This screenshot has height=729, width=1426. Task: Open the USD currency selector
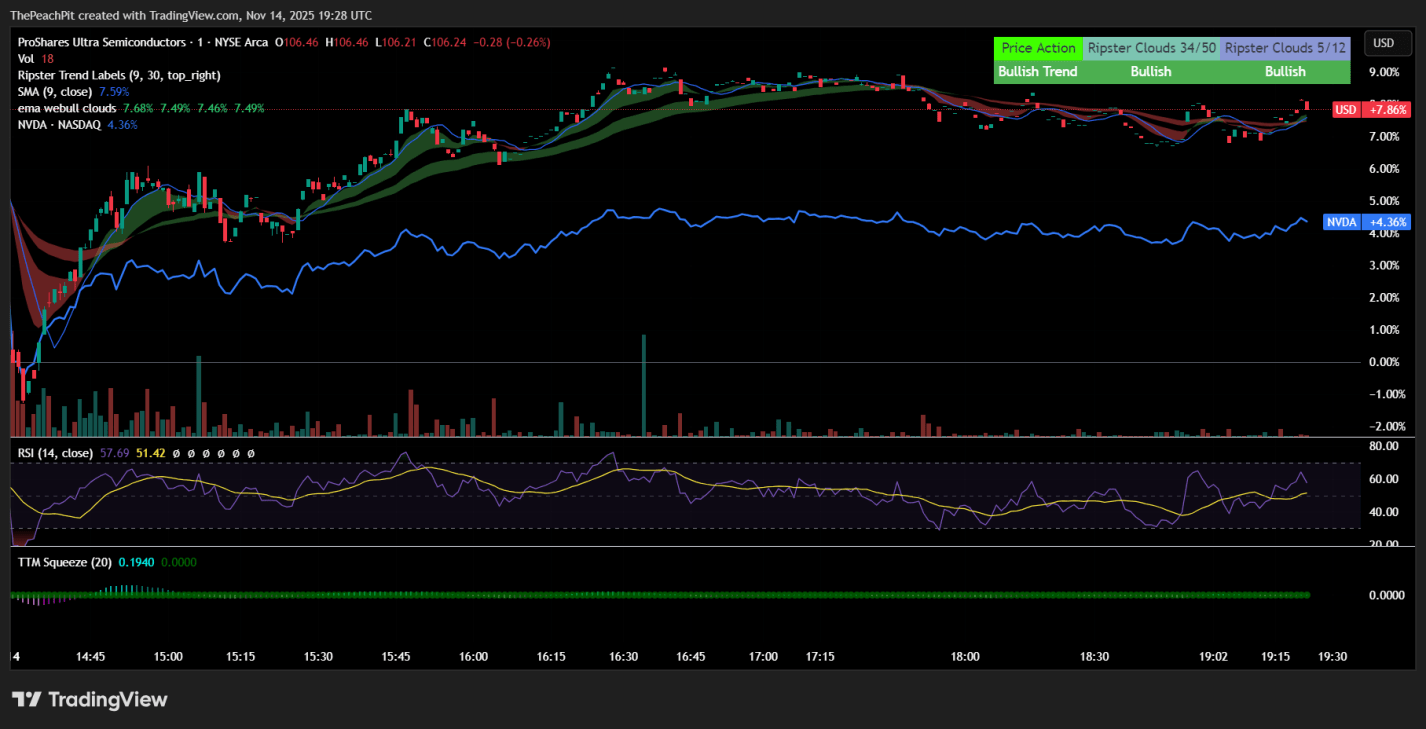1383,43
